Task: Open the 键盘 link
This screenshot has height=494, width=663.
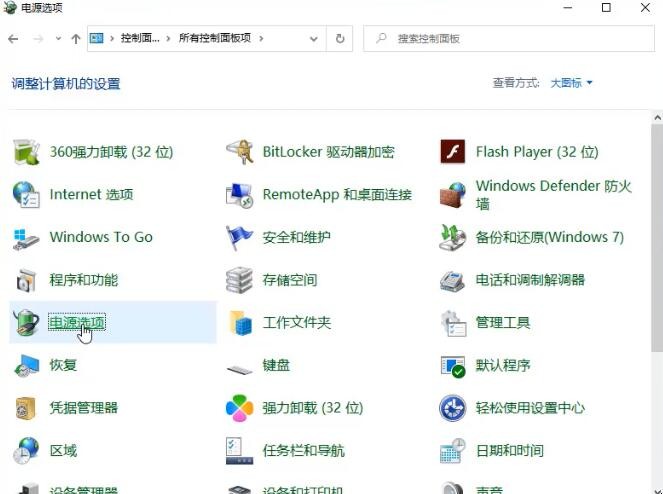Action: pyautogui.click(x=276, y=365)
